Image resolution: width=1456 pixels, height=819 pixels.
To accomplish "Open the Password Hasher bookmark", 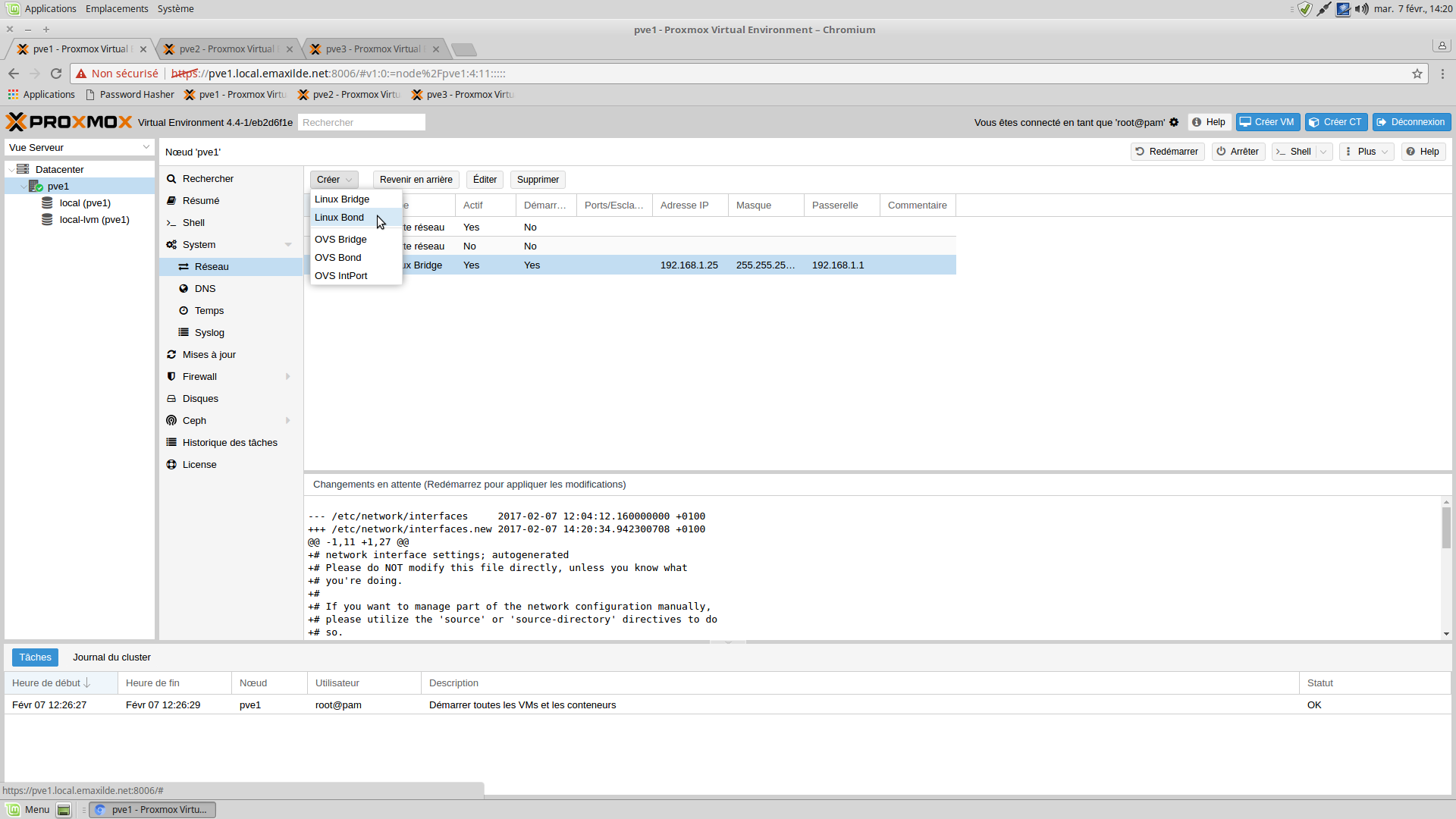I will click(x=130, y=95).
